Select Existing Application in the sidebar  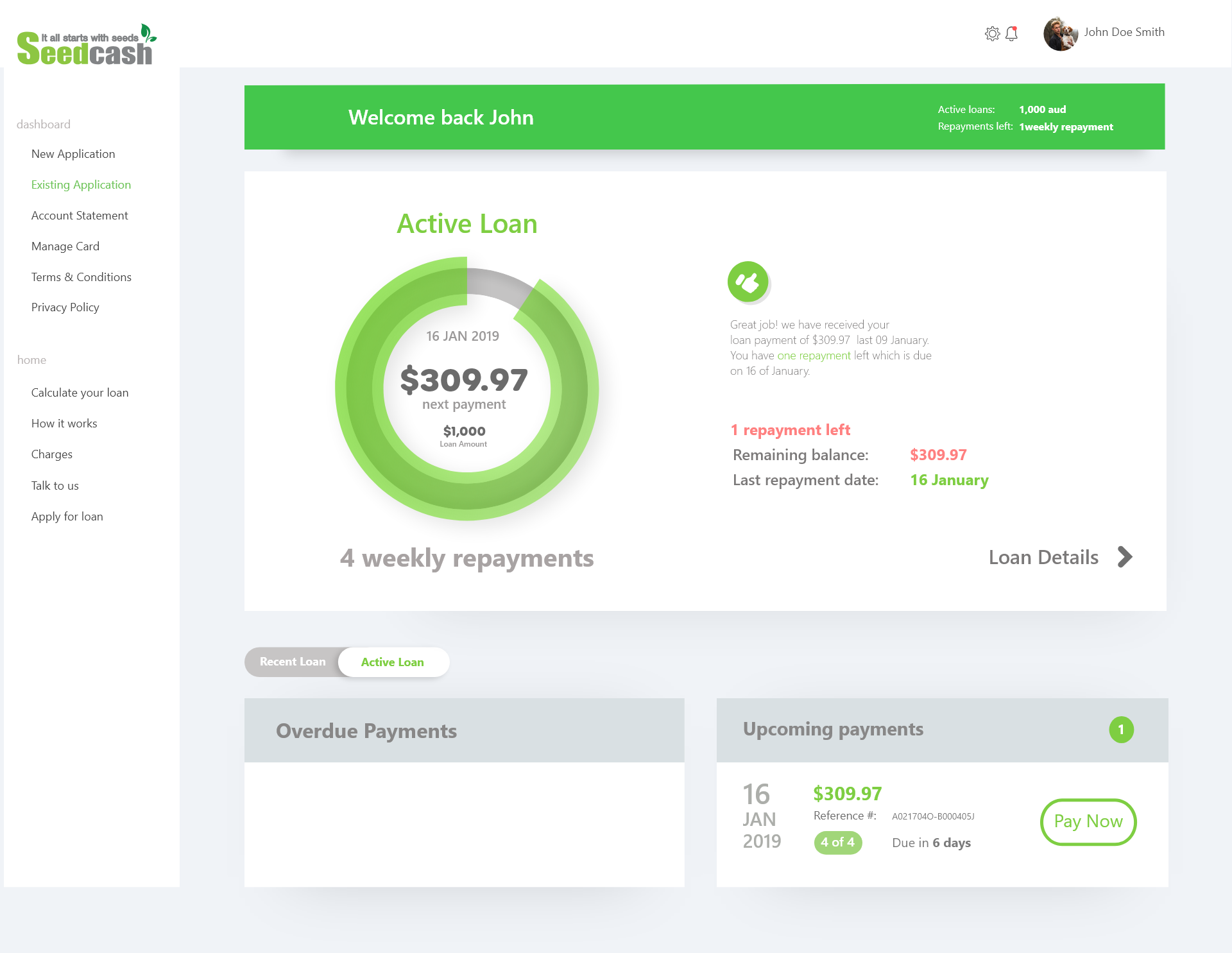point(81,185)
